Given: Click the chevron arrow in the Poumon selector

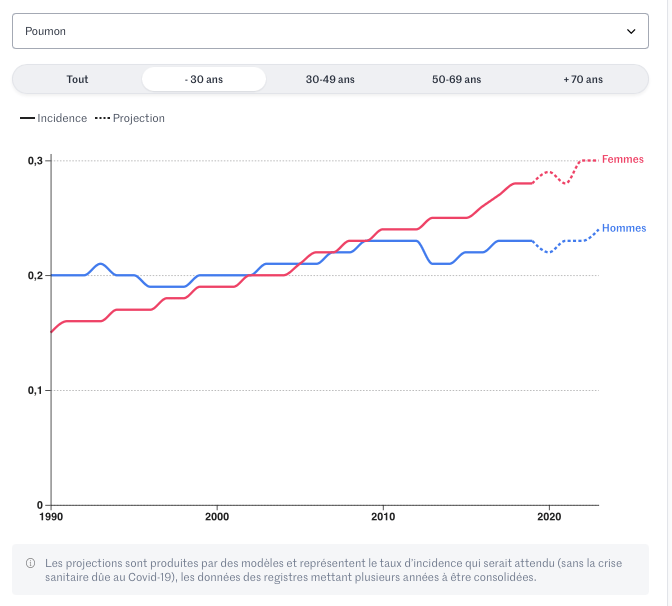Looking at the screenshot, I should click(x=631, y=31).
